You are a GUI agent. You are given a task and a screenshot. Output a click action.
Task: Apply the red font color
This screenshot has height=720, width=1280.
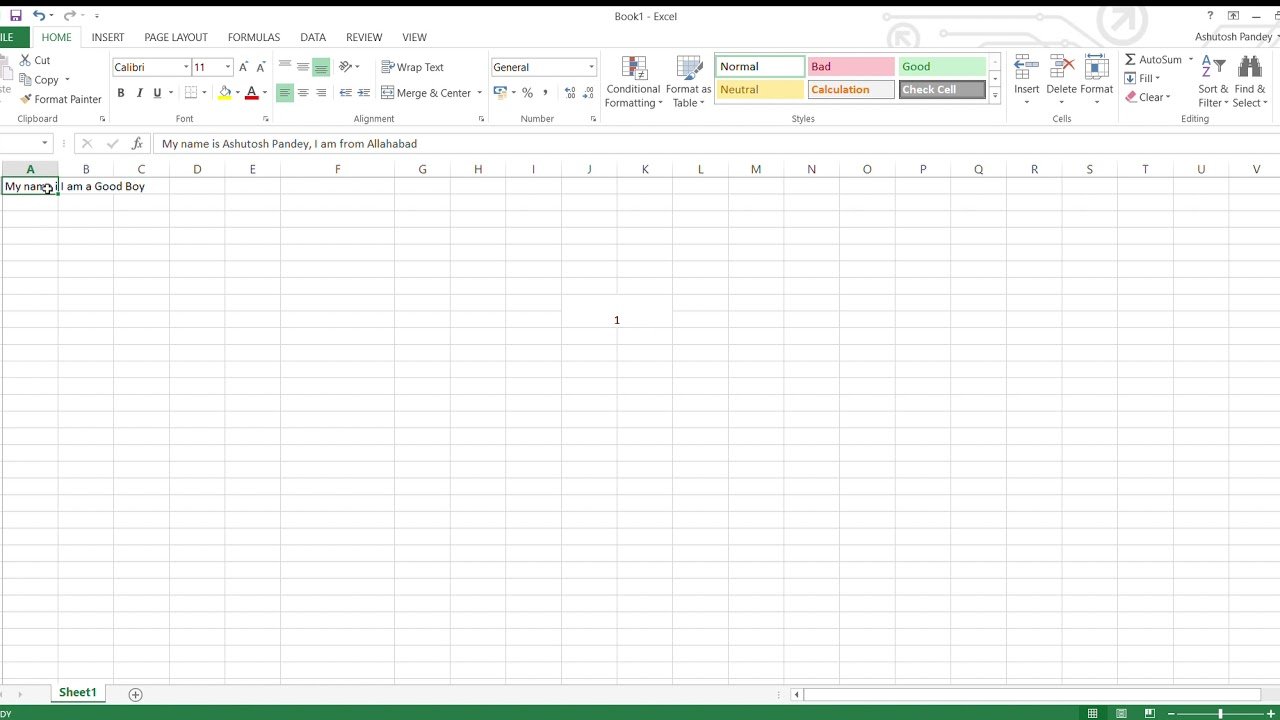click(x=252, y=93)
